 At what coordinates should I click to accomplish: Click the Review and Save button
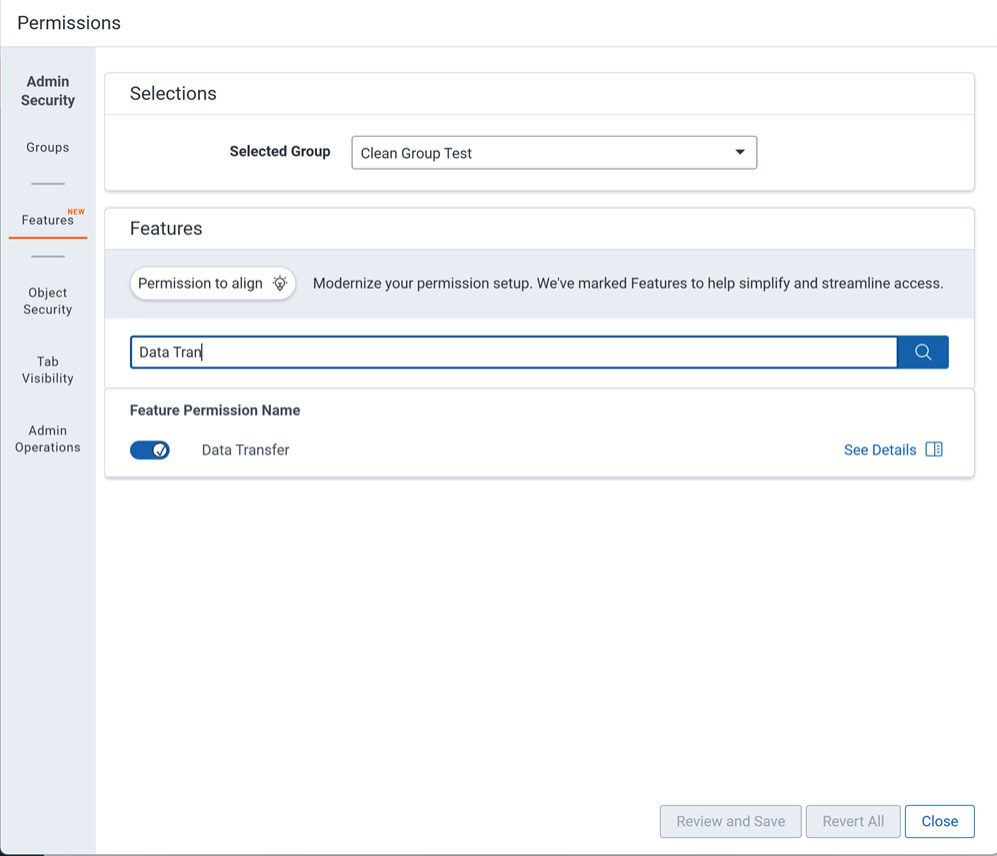click(x=730, y=821)
